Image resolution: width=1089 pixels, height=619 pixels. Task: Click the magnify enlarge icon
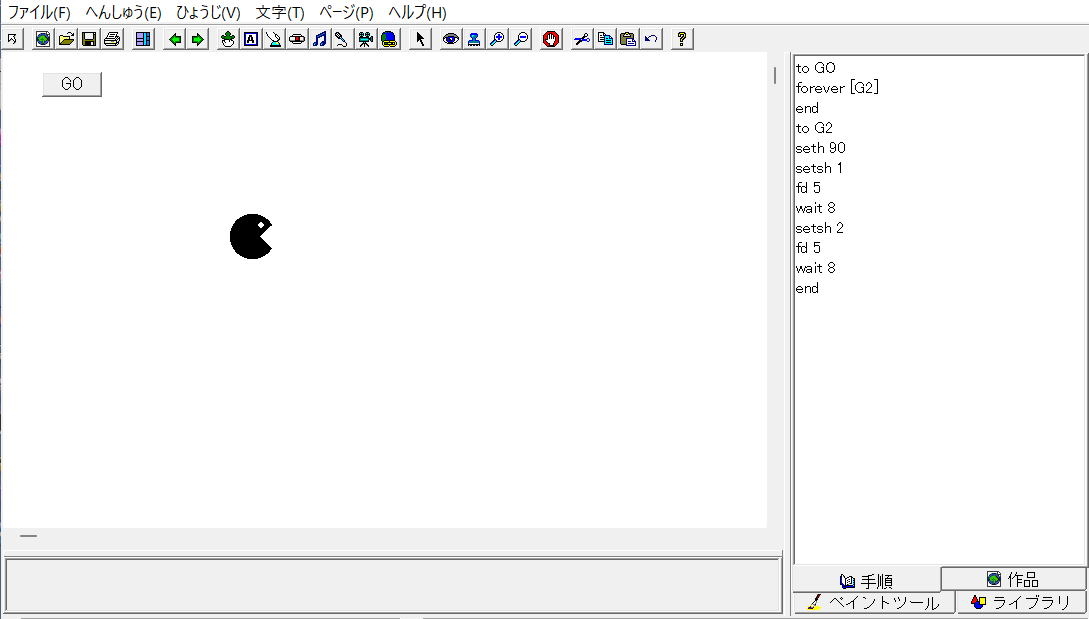coord(497,39)
